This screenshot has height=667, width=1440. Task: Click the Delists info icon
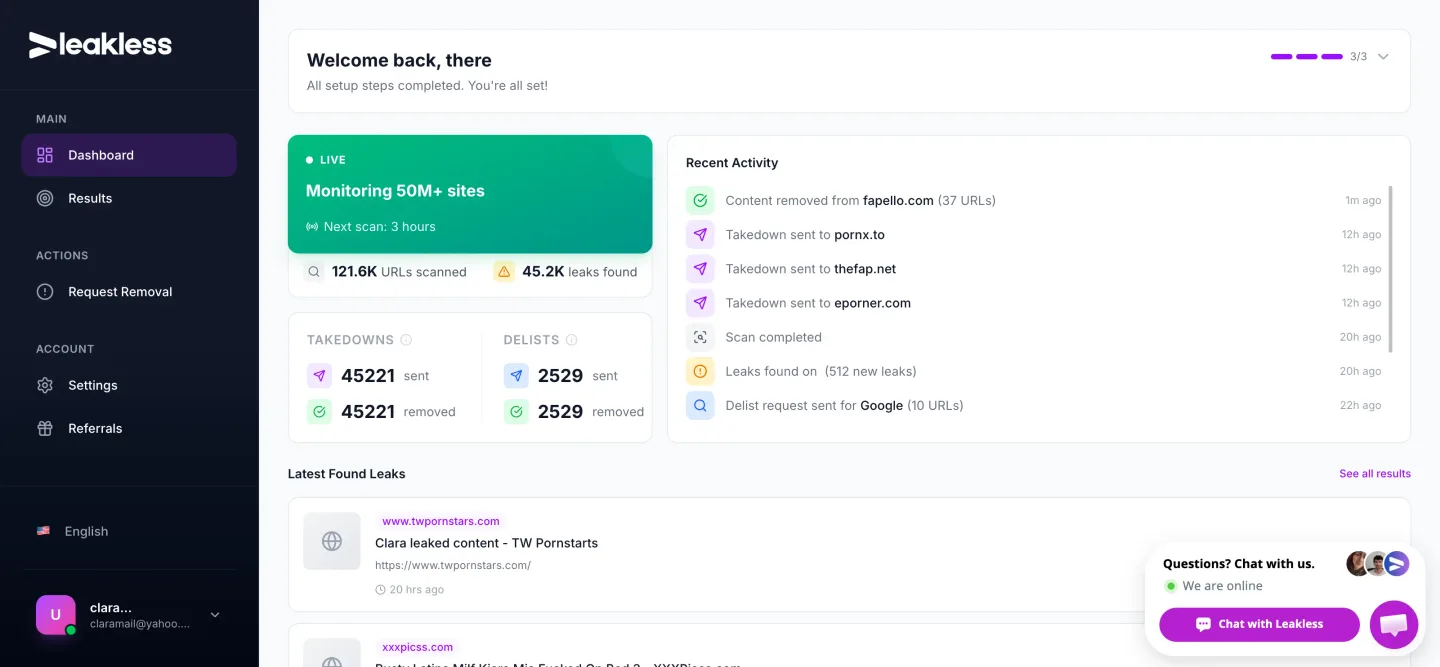tap(571, 340)
